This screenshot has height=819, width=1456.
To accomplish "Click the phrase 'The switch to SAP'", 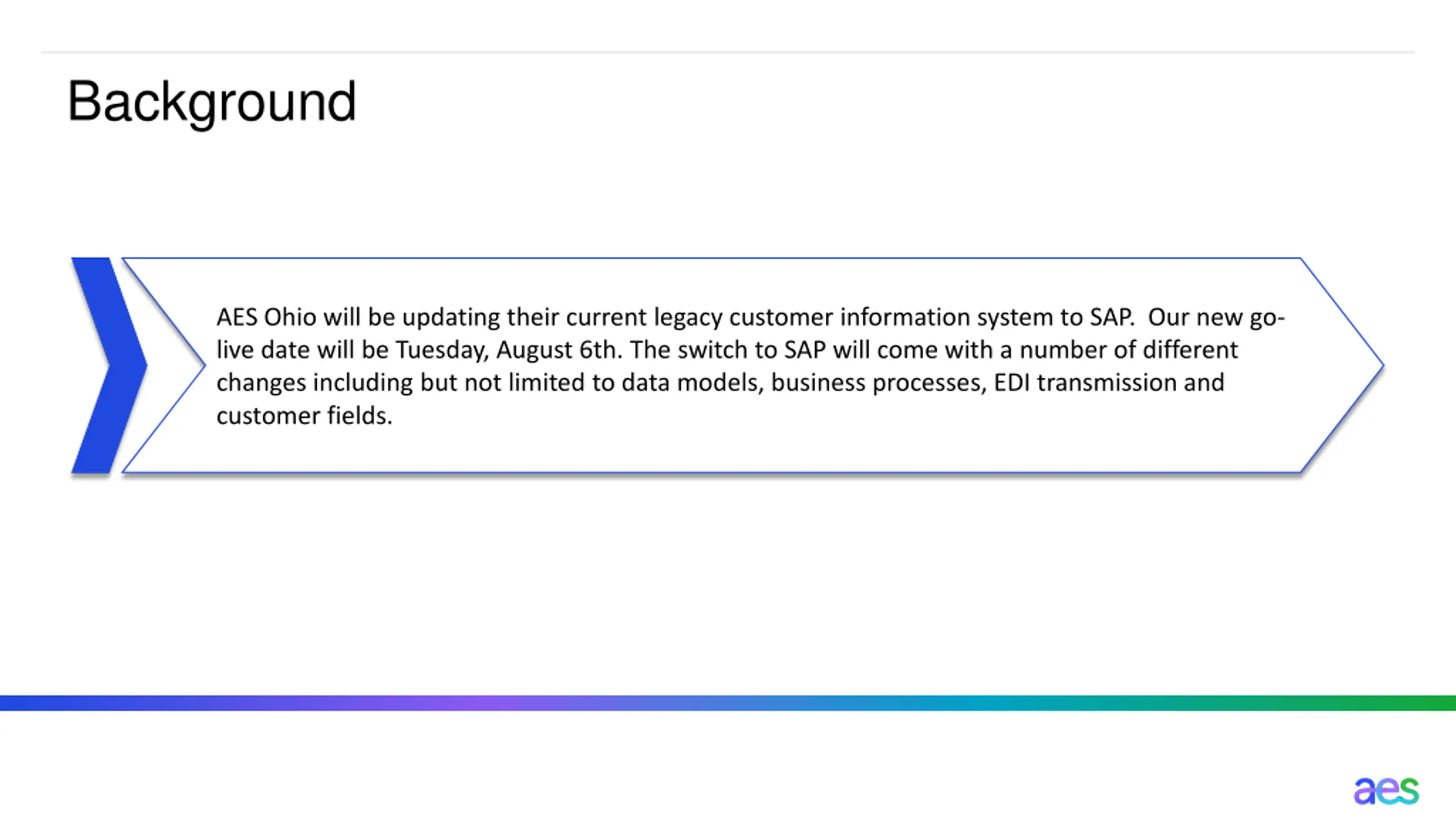I will click(728, 350).
